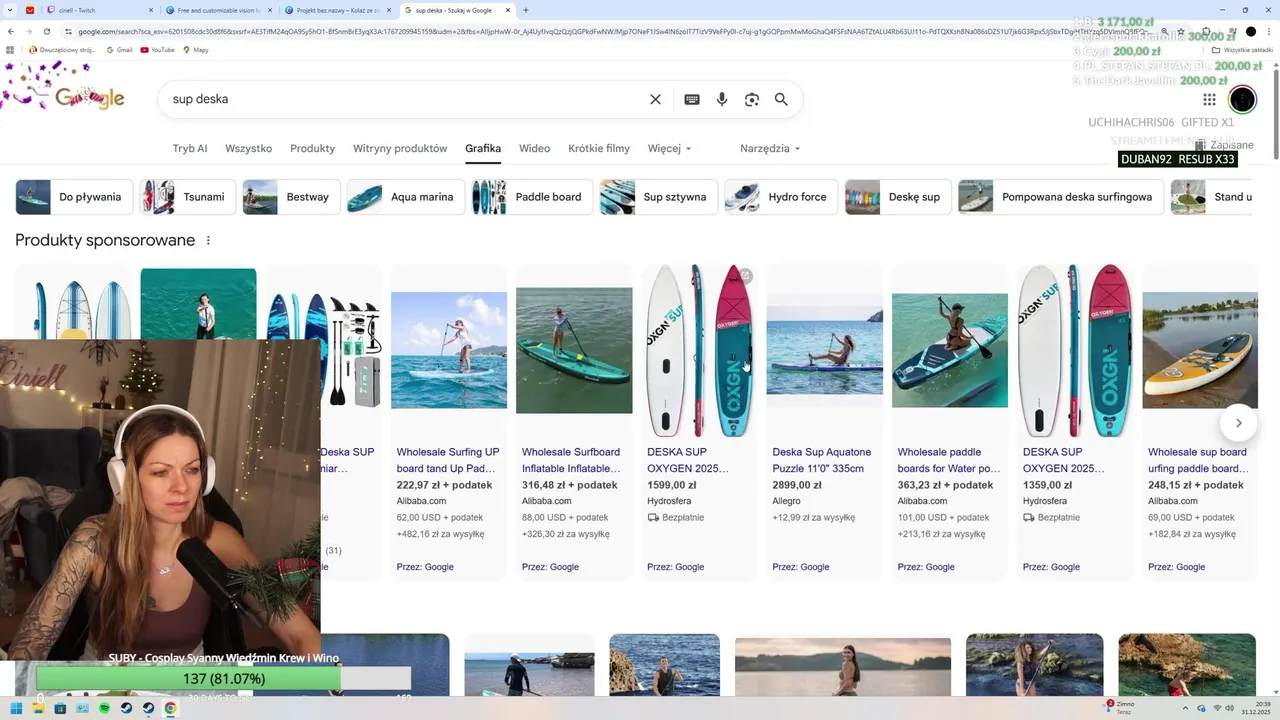
Task: Select the Deskę sup filter chip
Action: (898, 197)
